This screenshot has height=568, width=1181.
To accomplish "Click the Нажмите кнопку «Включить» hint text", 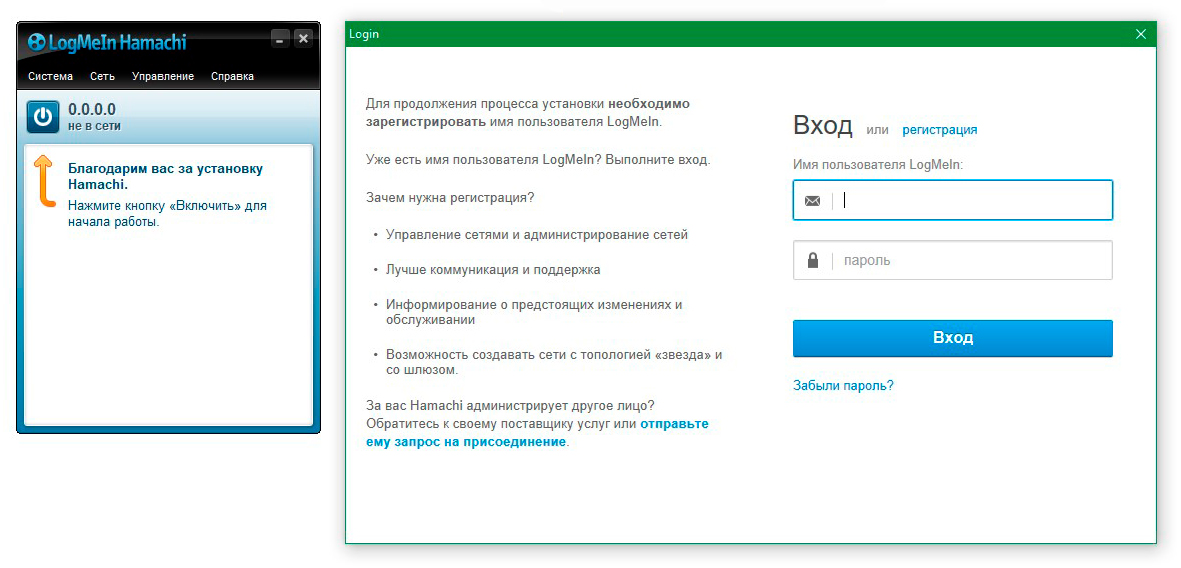I will [167, 214].
